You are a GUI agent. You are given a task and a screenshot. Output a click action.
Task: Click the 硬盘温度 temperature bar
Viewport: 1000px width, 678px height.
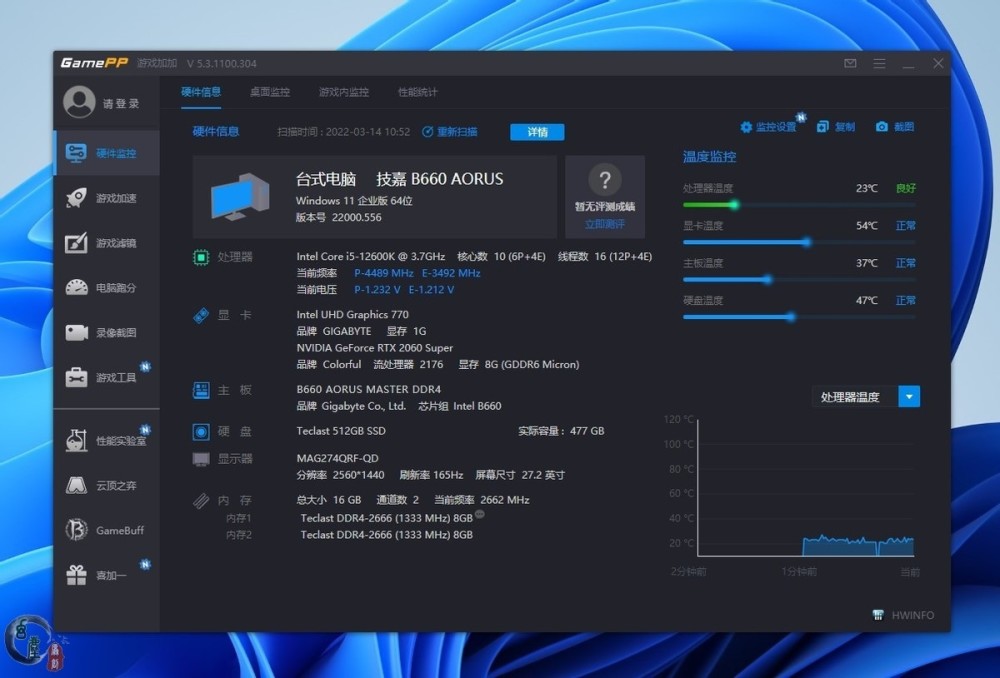pos(799,317)
